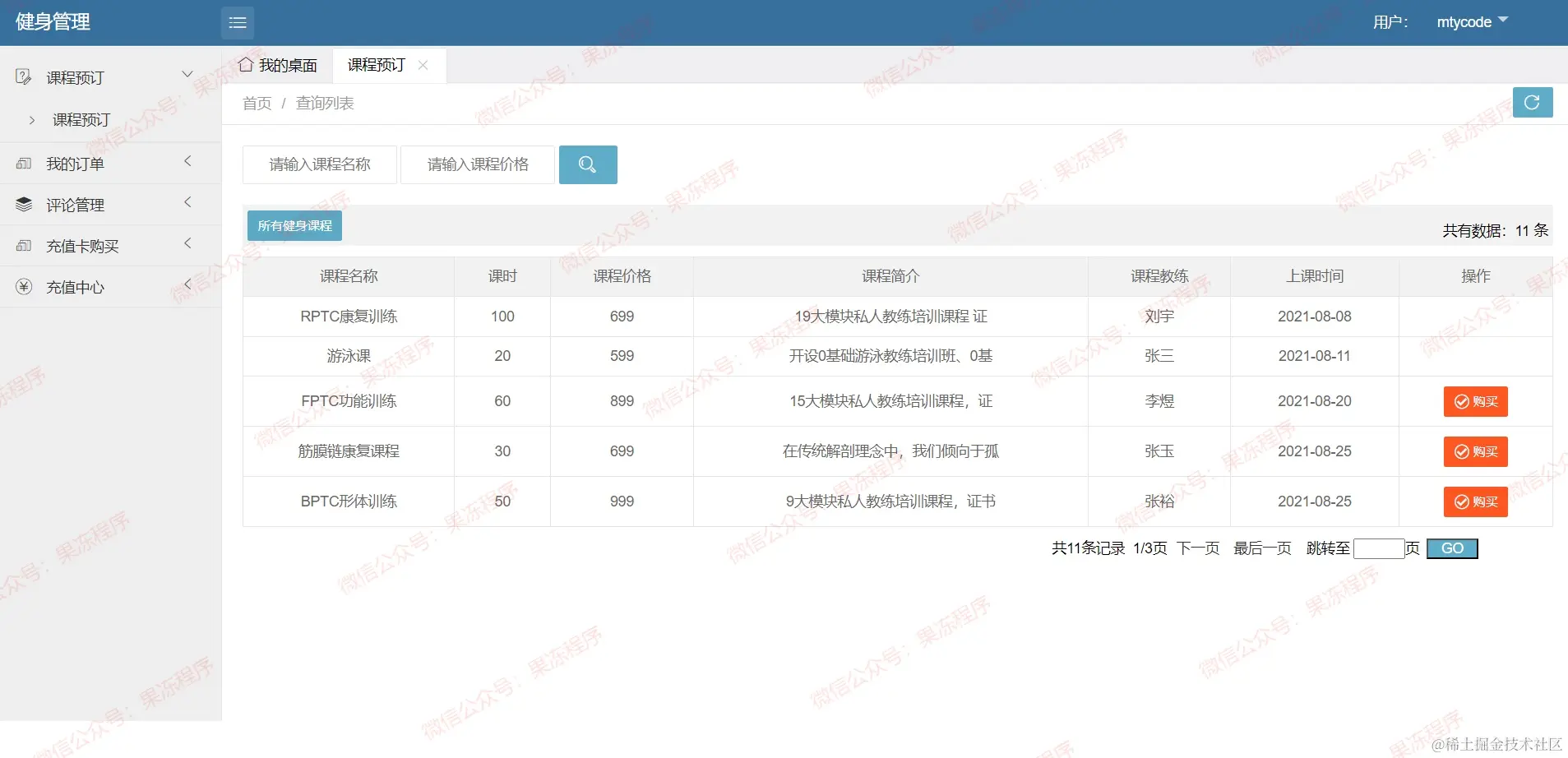Click the GO page jump button
The height and width of the screenshot is (758, 1568).
pos(1452,548)
